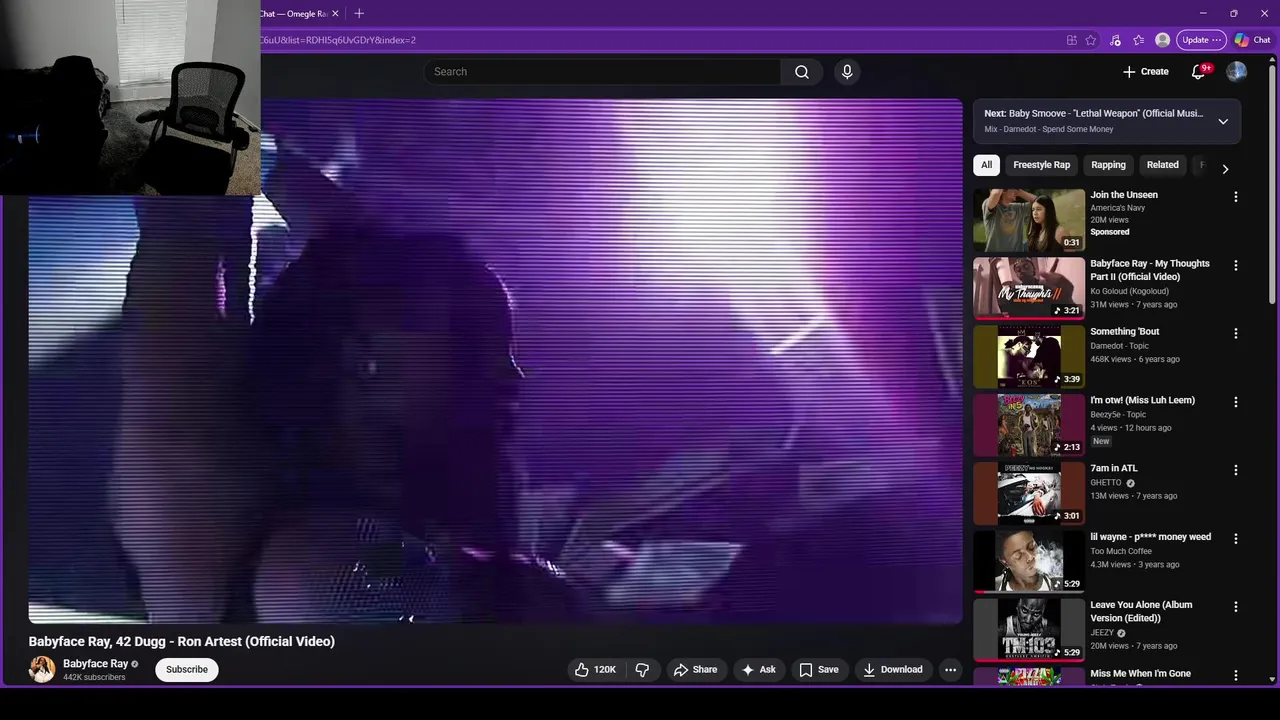This screenshot has height=720, width=1280.
Task: Open options menu for I'm otw! video
Action: coord(1236,402)
